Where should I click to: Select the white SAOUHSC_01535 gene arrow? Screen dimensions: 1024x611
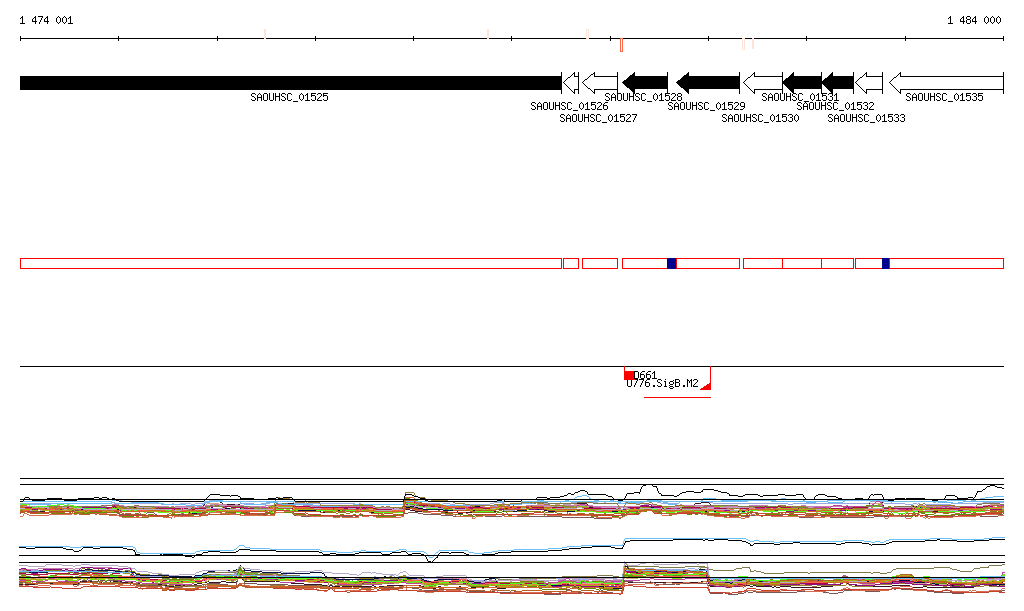946,82
